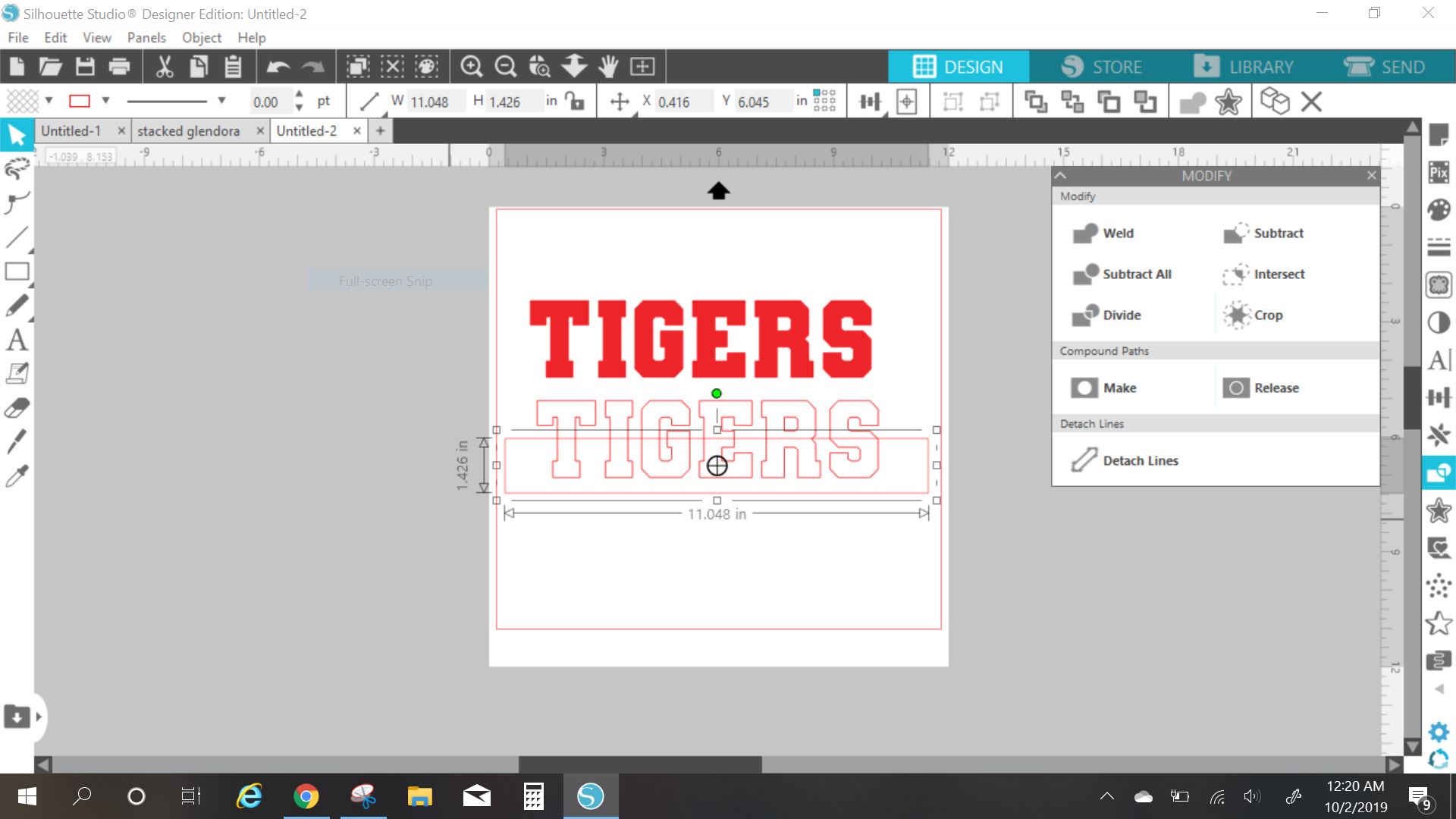Open the Panels menu
Screen dimensions: 1456x819
(x=146, y=37)
